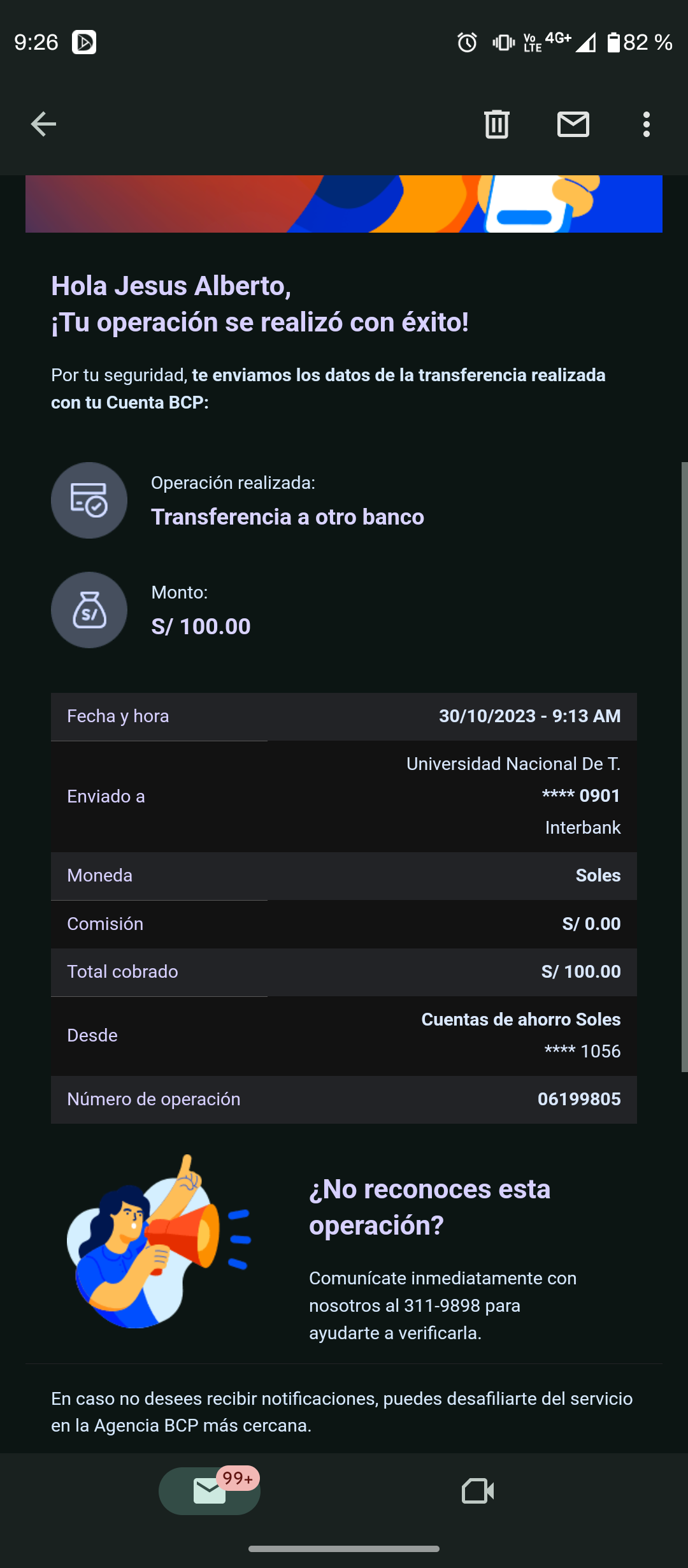Tap the BCP banner image at top
This screenshot has width=688, height=1568.
[344, 204]
